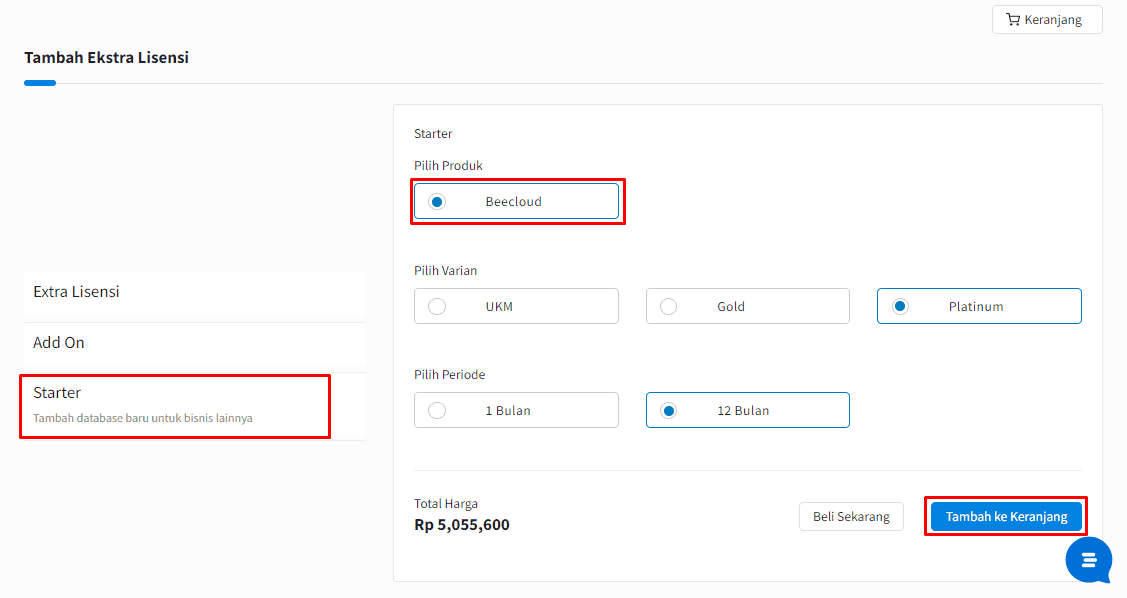Click the Beli Sekarang button
Screen dimensions: 1127x598
[851, 517]
